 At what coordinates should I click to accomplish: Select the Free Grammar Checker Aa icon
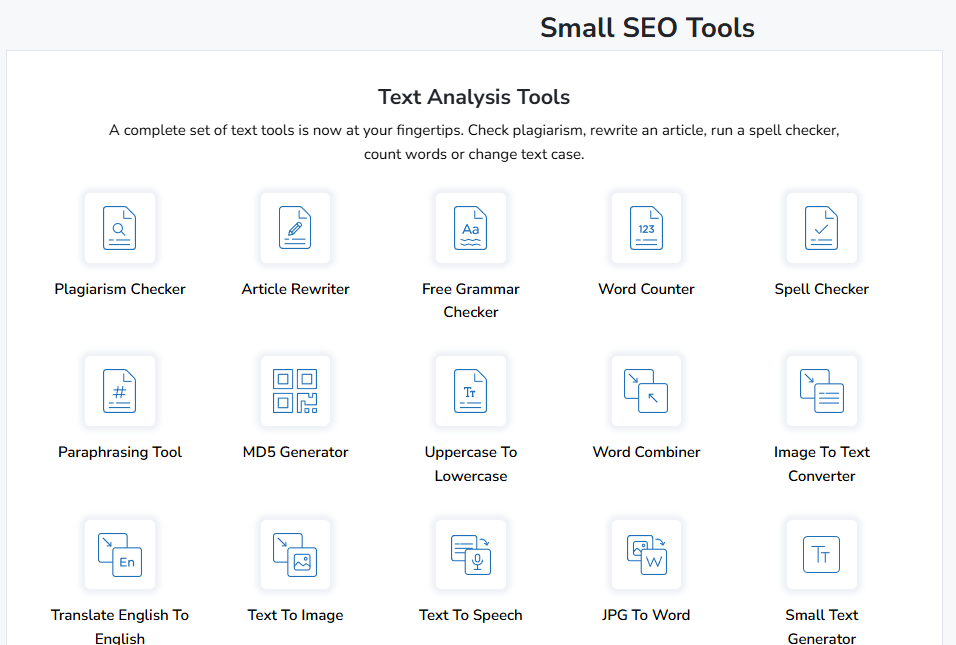[x=471, y=228]
